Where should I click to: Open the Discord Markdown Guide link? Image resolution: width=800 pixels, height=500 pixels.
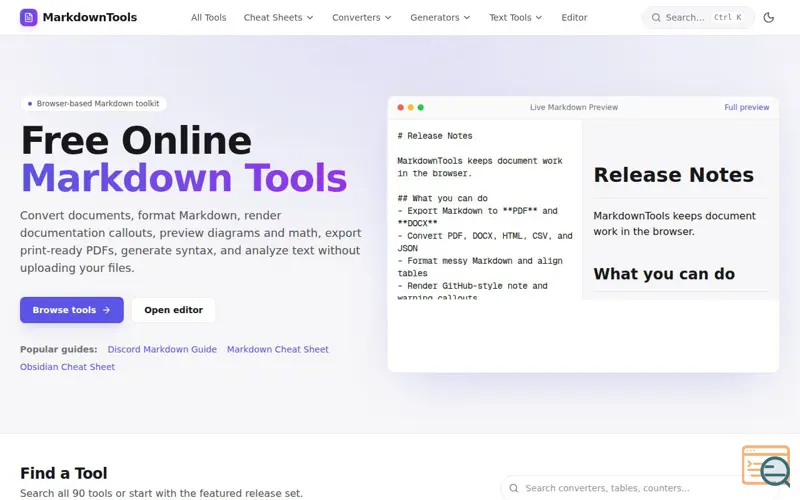(162, 349)
